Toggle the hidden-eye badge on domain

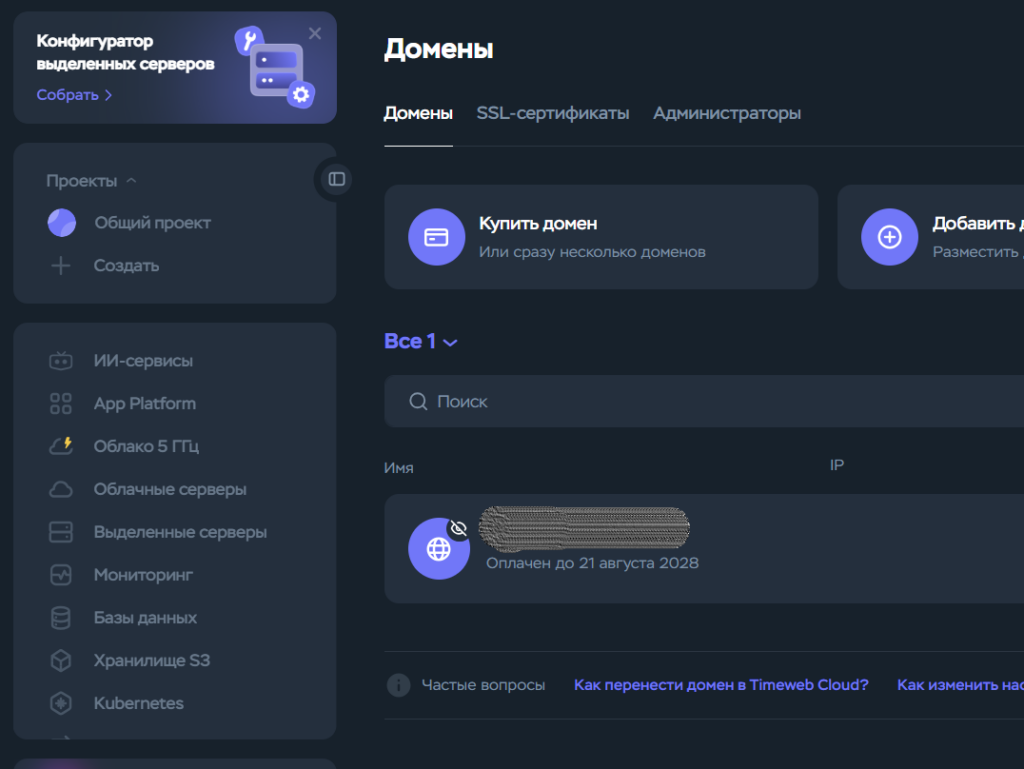pos(458,528)
